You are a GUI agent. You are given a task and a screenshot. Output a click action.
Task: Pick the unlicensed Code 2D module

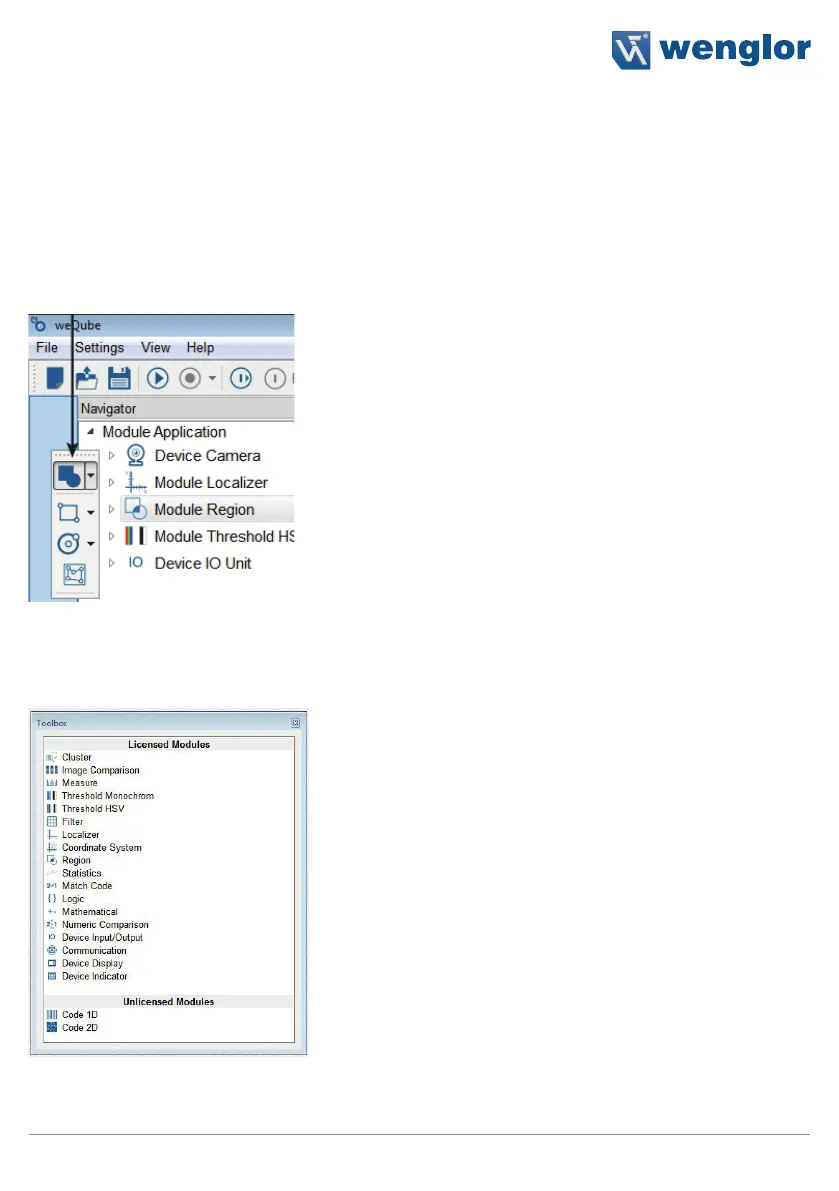pos(80,1028)
